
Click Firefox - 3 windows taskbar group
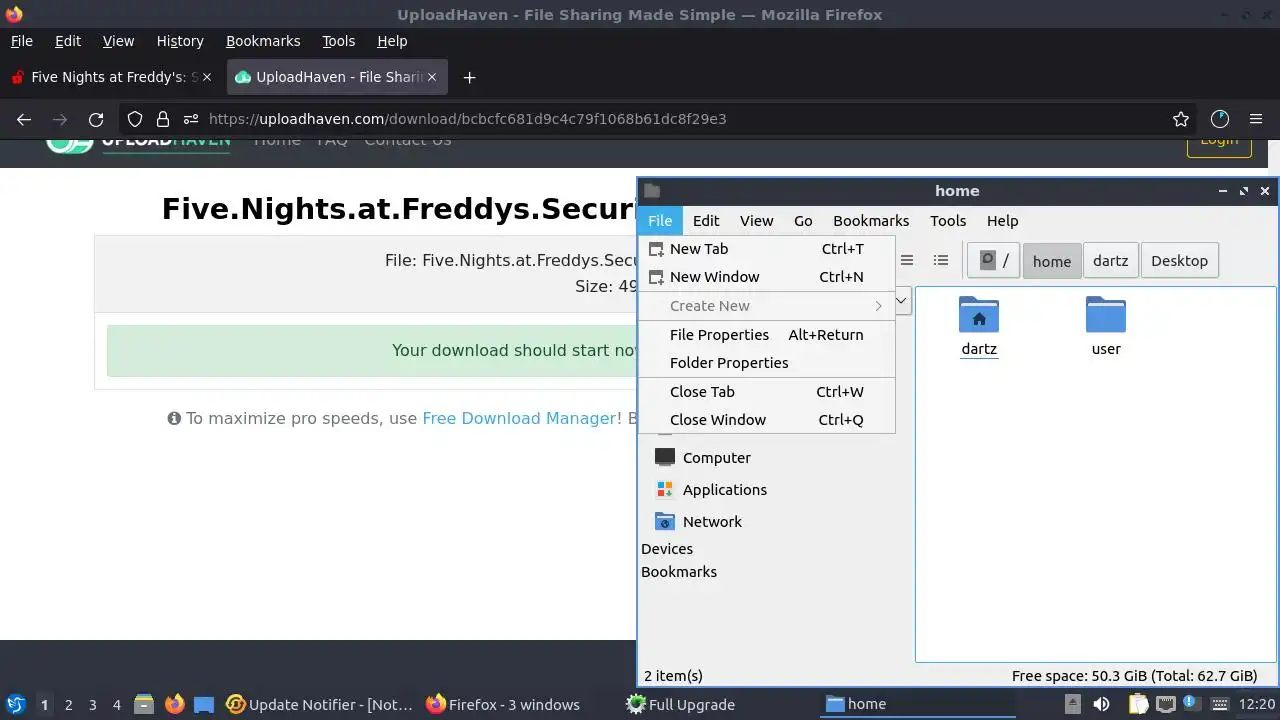(520, 704)
